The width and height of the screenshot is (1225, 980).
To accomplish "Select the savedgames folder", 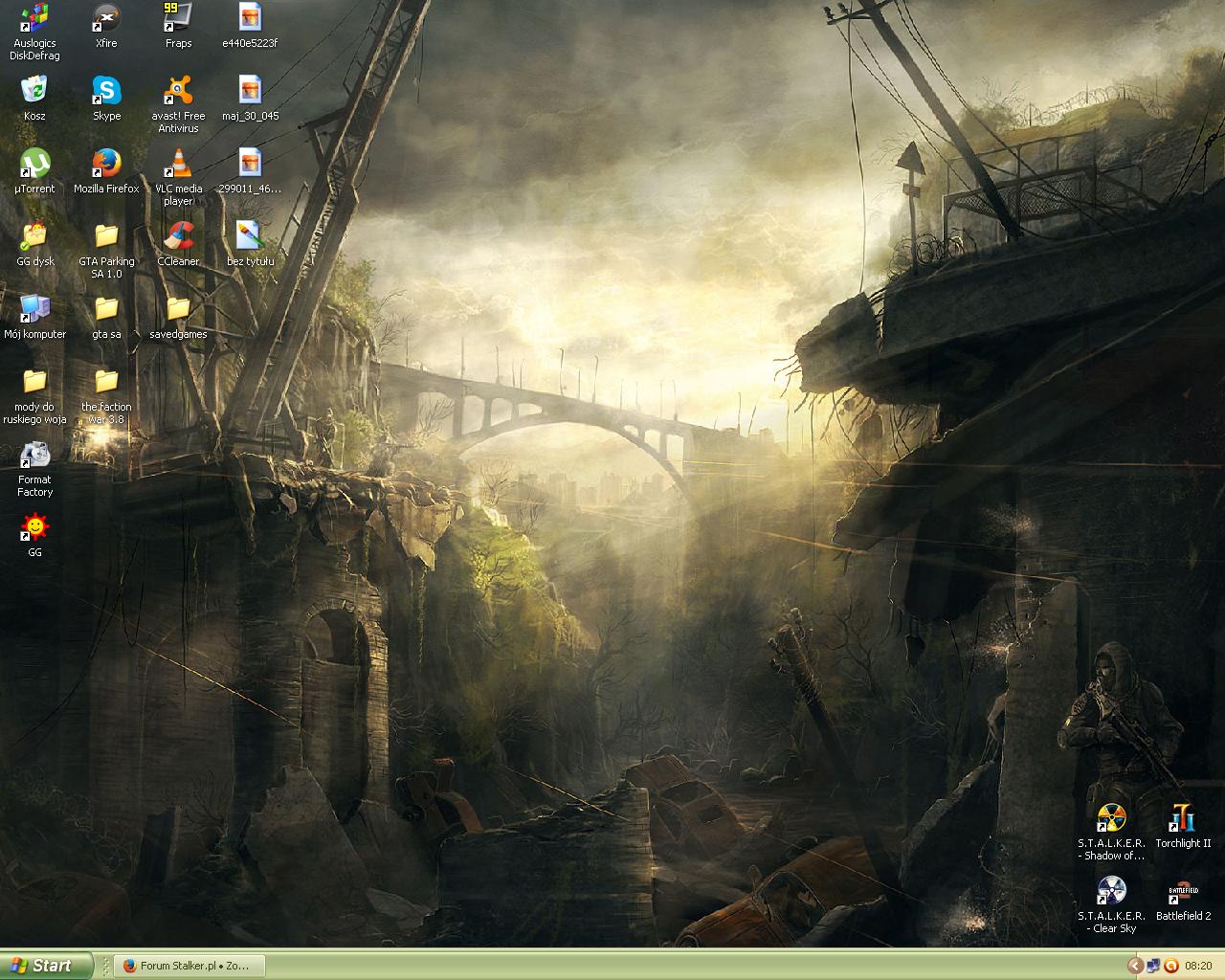I will tap(178, 317).
